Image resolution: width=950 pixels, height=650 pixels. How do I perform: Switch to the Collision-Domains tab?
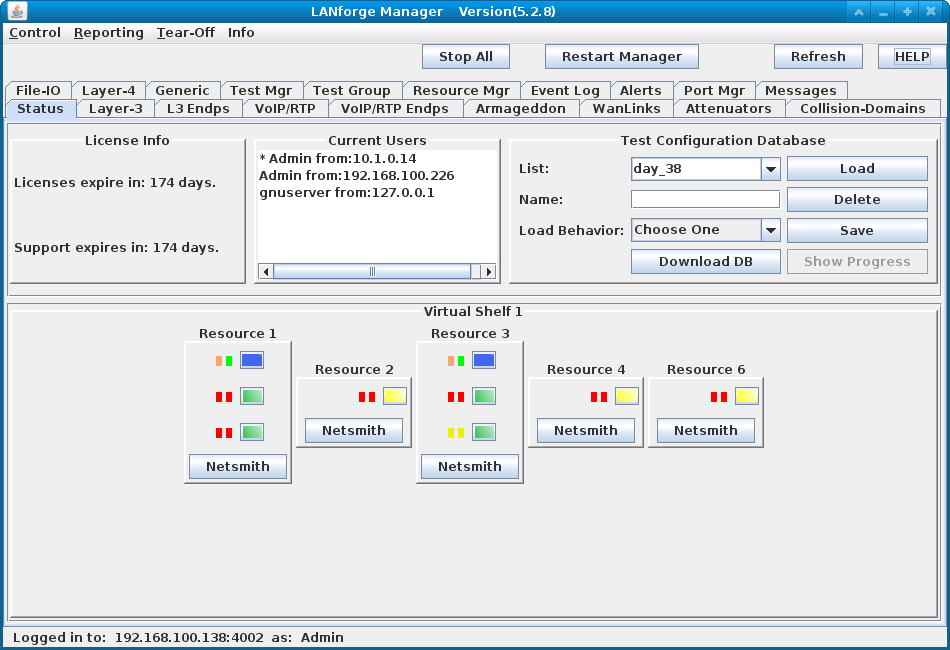863,108
